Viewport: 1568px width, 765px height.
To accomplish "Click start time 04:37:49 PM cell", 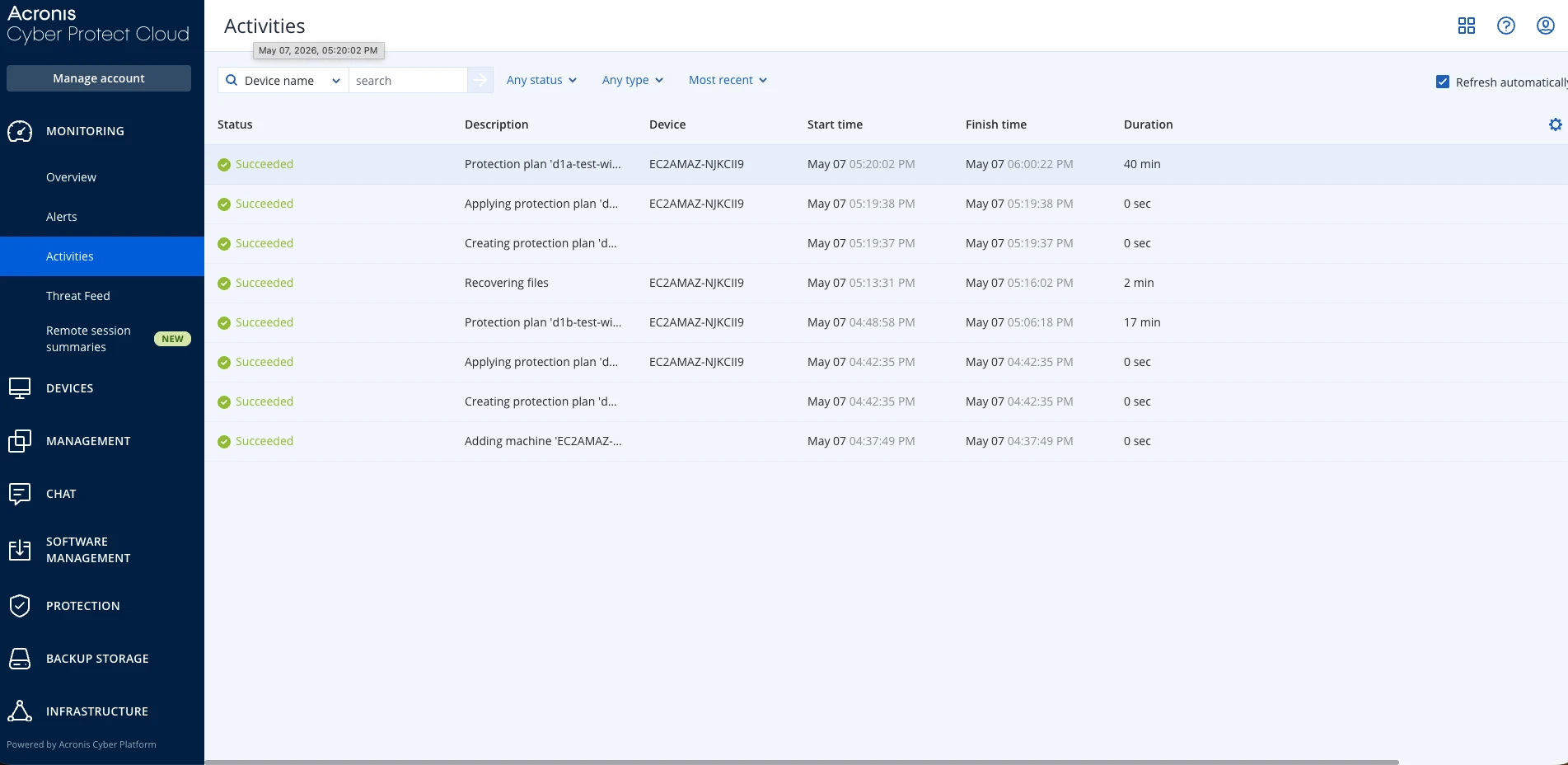I will point(861,441).
